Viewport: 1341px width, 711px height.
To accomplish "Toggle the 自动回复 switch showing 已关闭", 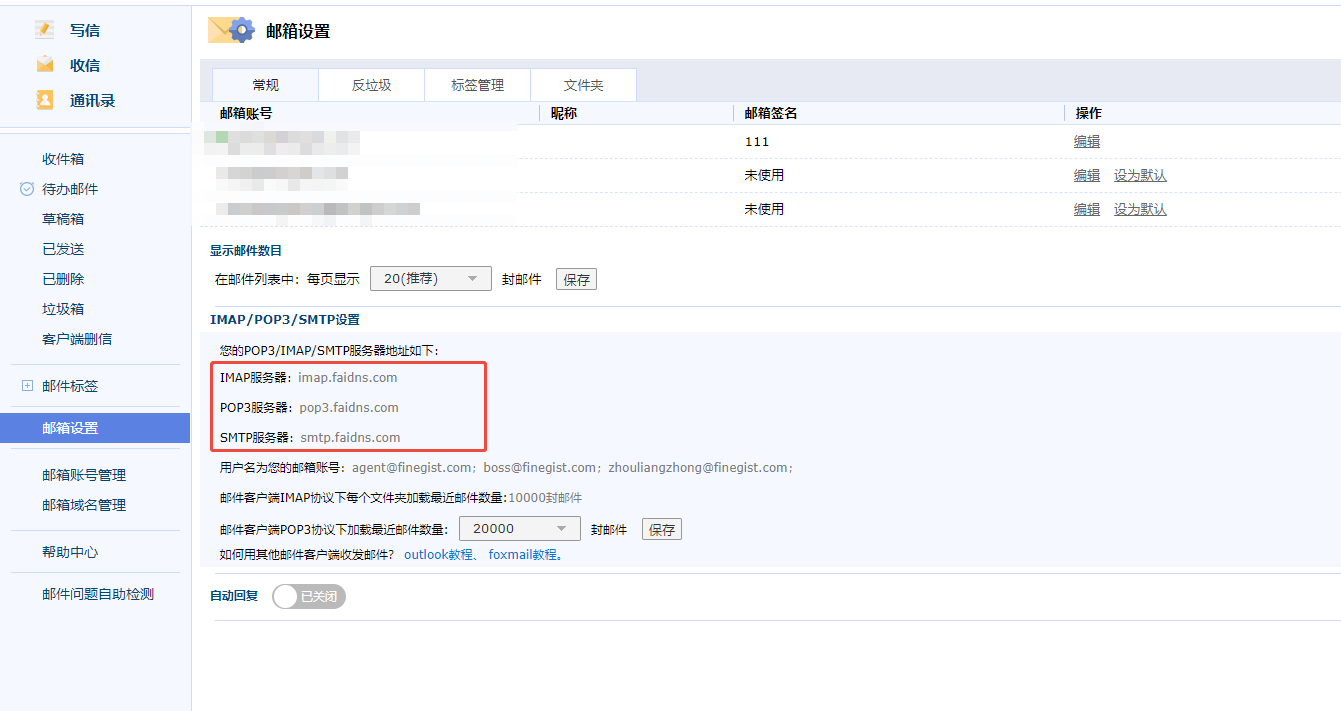I will click(x=309, y=596).
